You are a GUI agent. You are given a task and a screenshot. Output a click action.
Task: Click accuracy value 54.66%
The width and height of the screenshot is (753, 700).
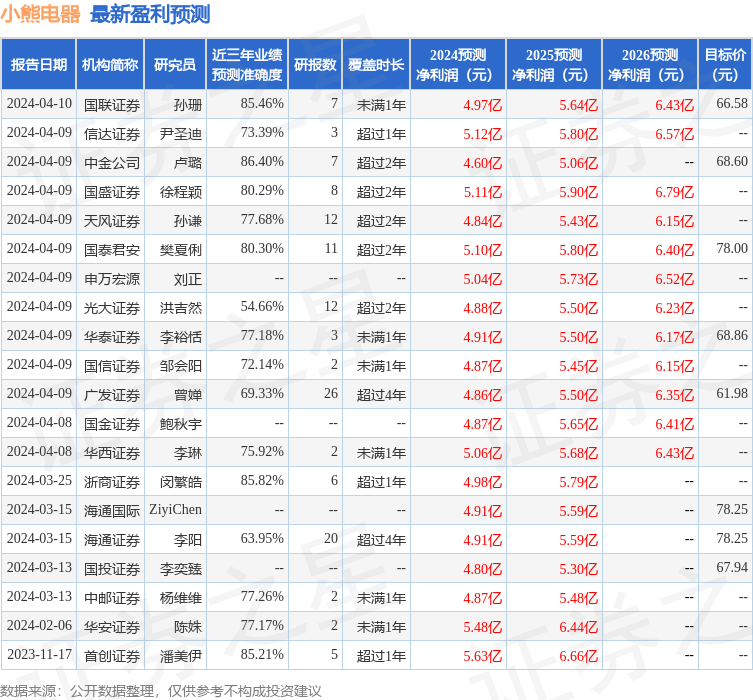pos(262,306)
